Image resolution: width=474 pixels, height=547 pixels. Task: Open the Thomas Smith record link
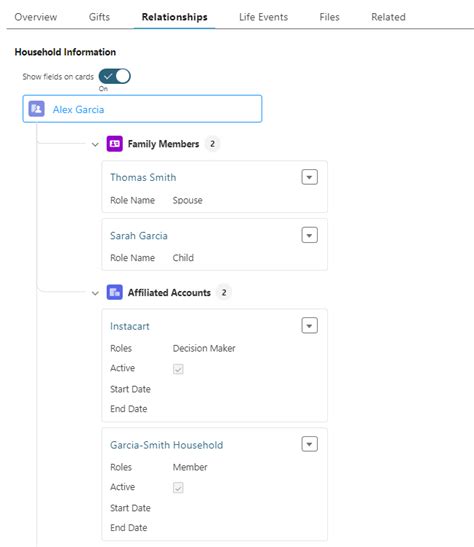click(143, 177)
